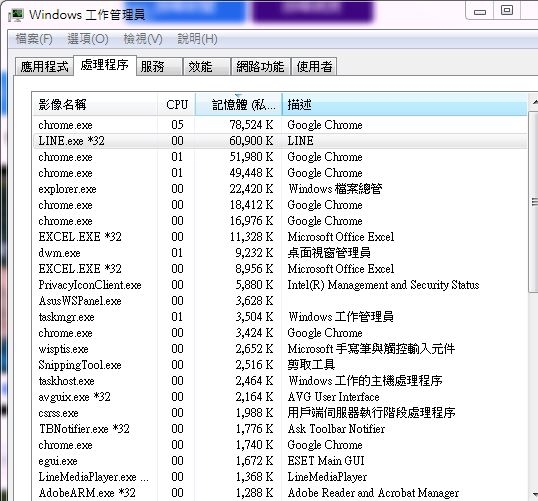The height and width of the screenshot is (501, 538).
Task: Select the taskhost.exe process
Action: pyautogui.click(x=280, y=381)
